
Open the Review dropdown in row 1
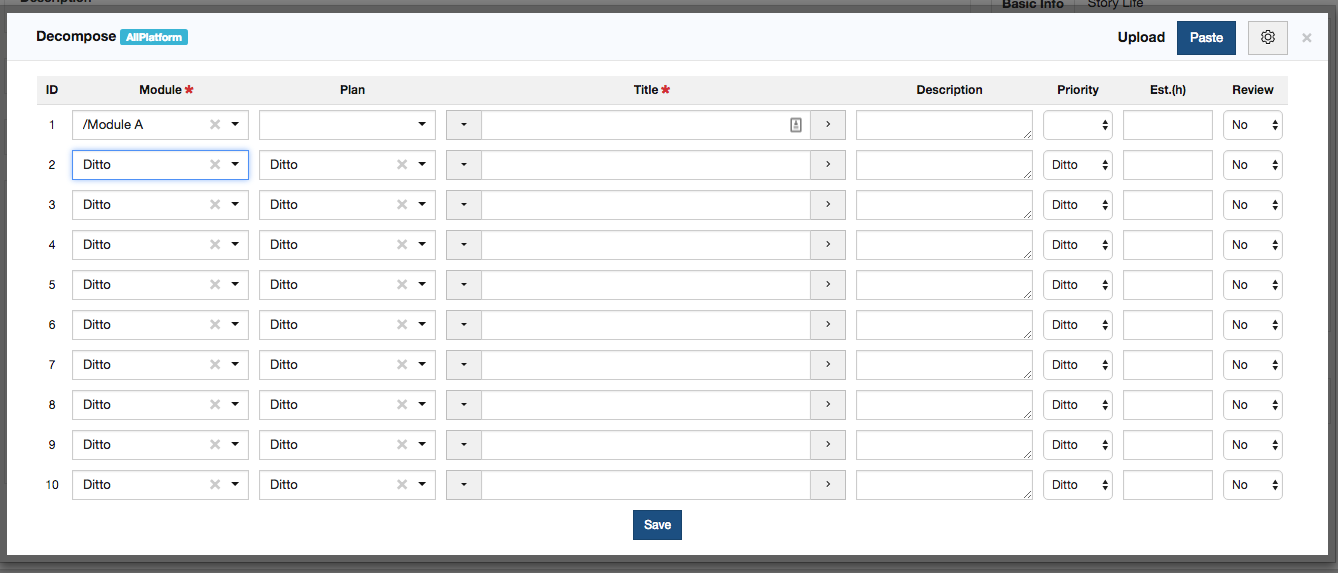pos(1253,125)
